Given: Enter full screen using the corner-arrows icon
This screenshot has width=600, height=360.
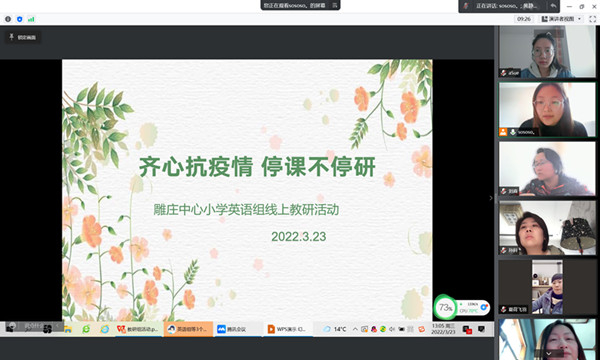Looking at the screenshot, I should point(592,19).
